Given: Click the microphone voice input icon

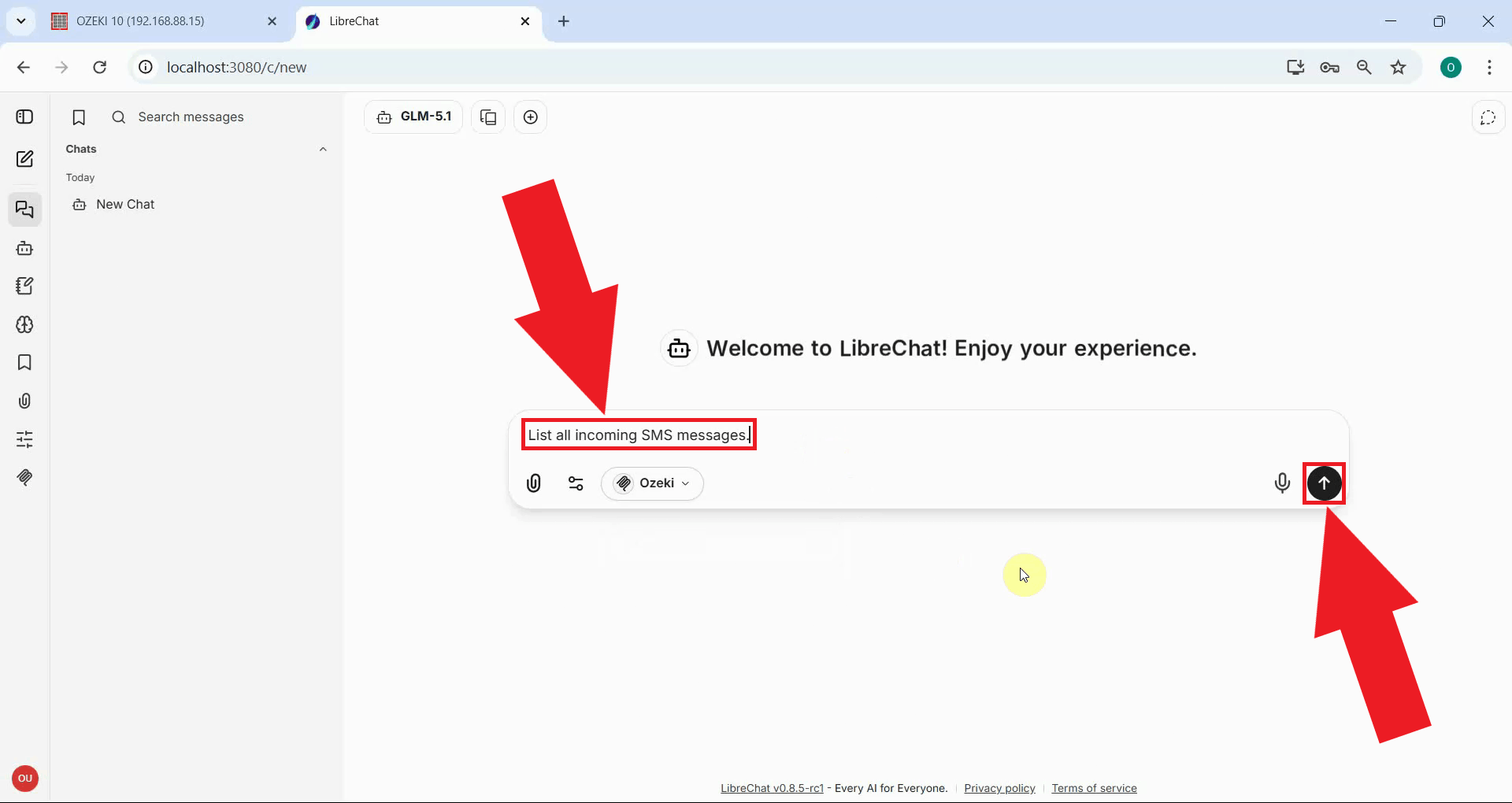Looking at the screenshot, I should [1282, 483].
